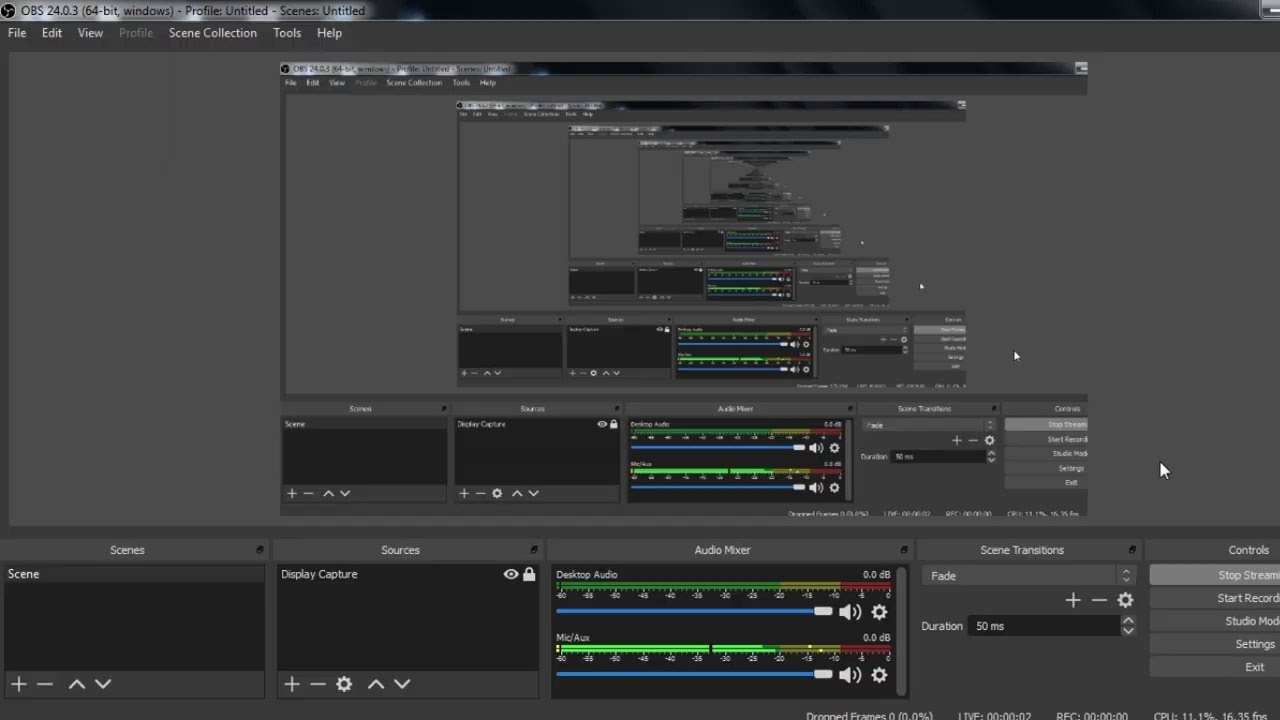Hide Display Capture with the eye icon

click(x=511, y=574)
